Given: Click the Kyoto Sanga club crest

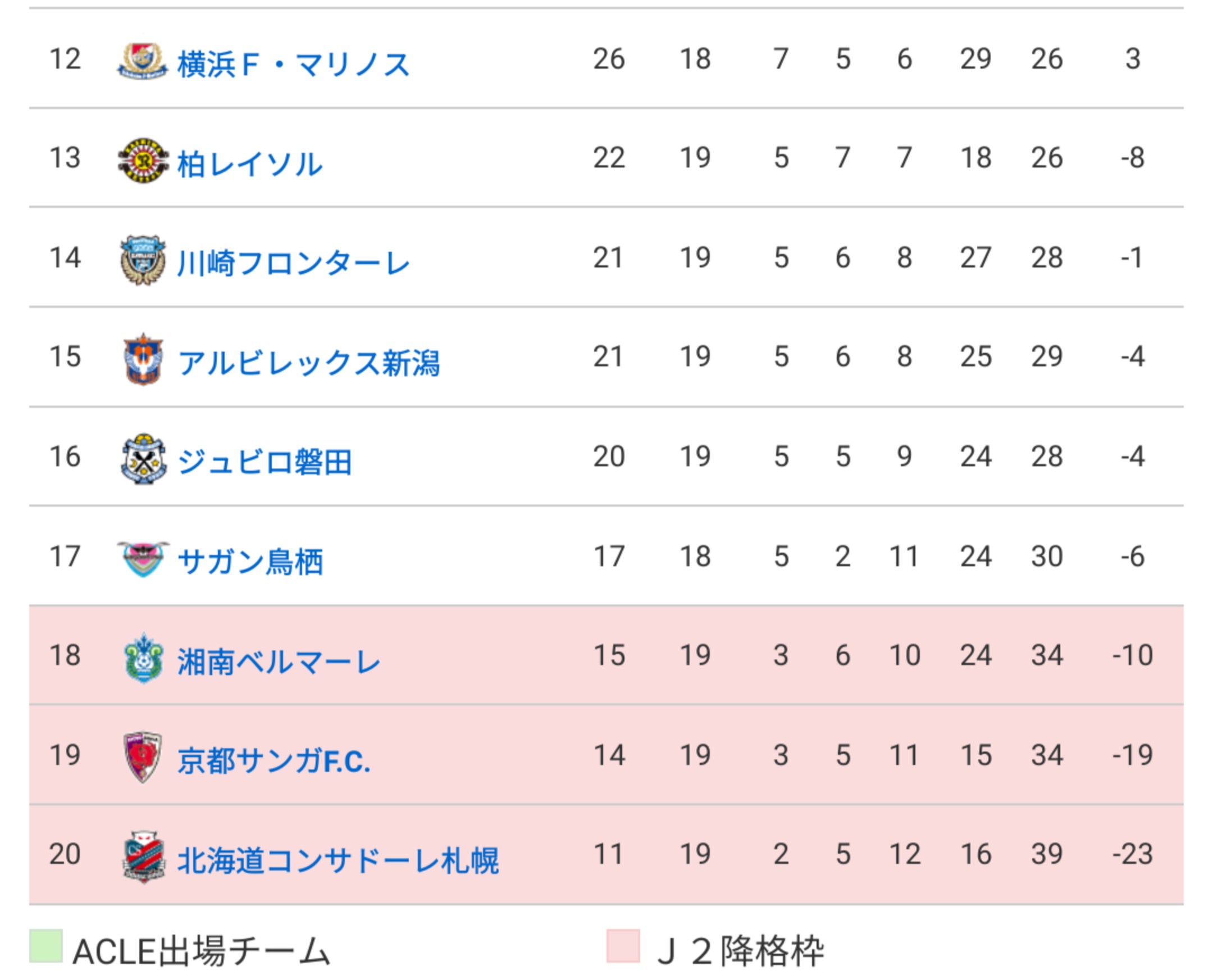Looking at the screenshot, I should tap(143, 758).
